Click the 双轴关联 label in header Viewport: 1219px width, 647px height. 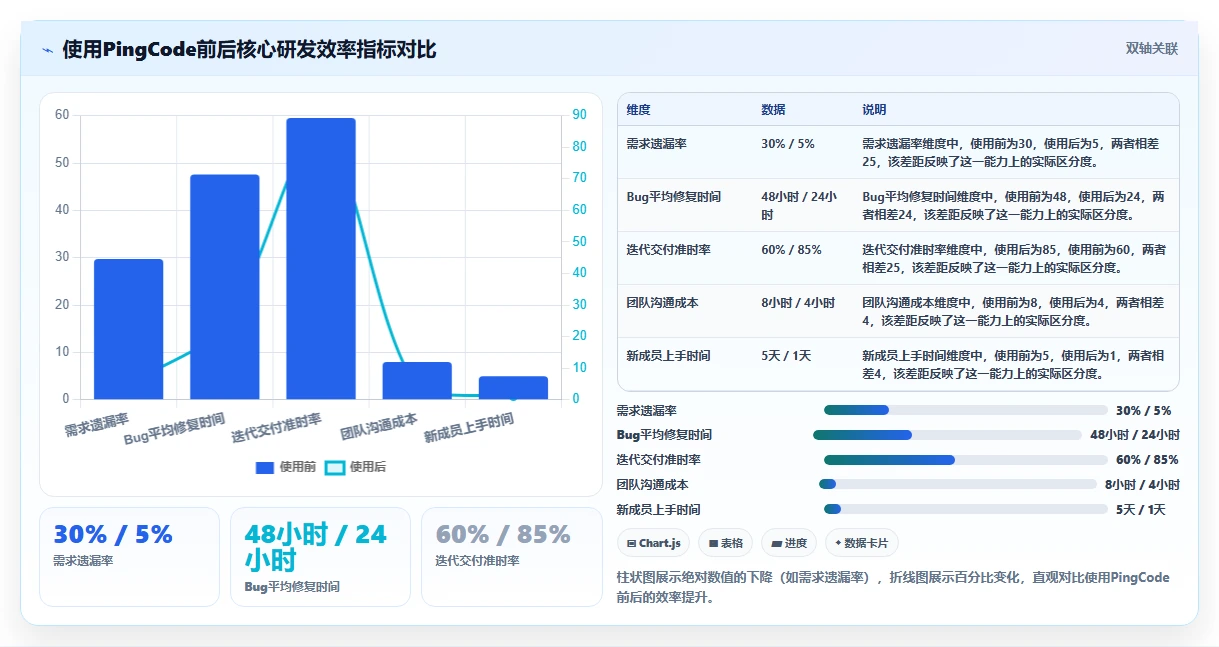tap(1152, 49)
